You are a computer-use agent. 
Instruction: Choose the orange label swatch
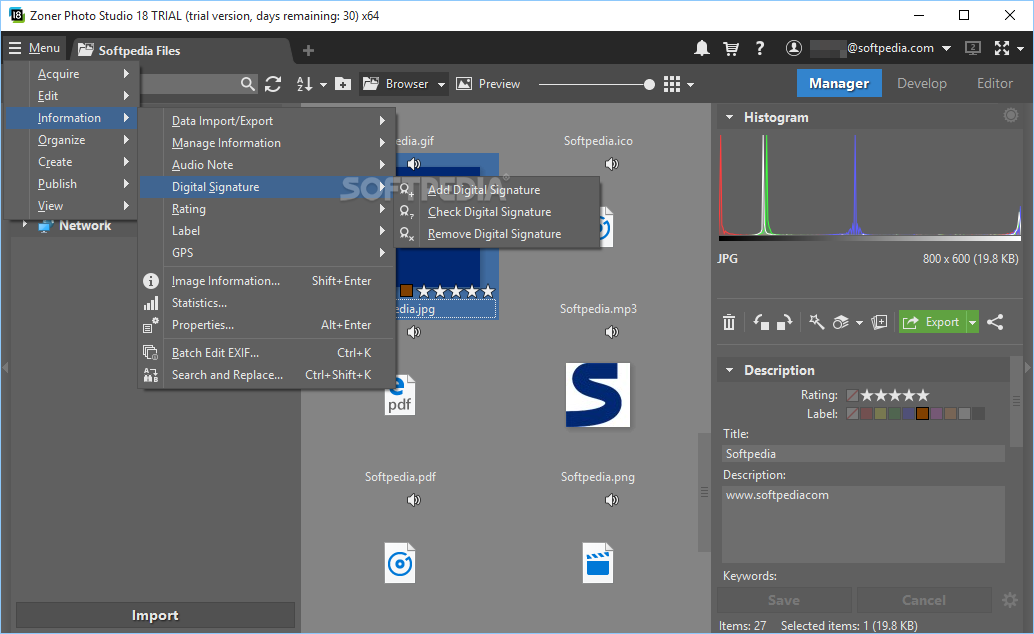pyautogui.click(x=922, y=414)
